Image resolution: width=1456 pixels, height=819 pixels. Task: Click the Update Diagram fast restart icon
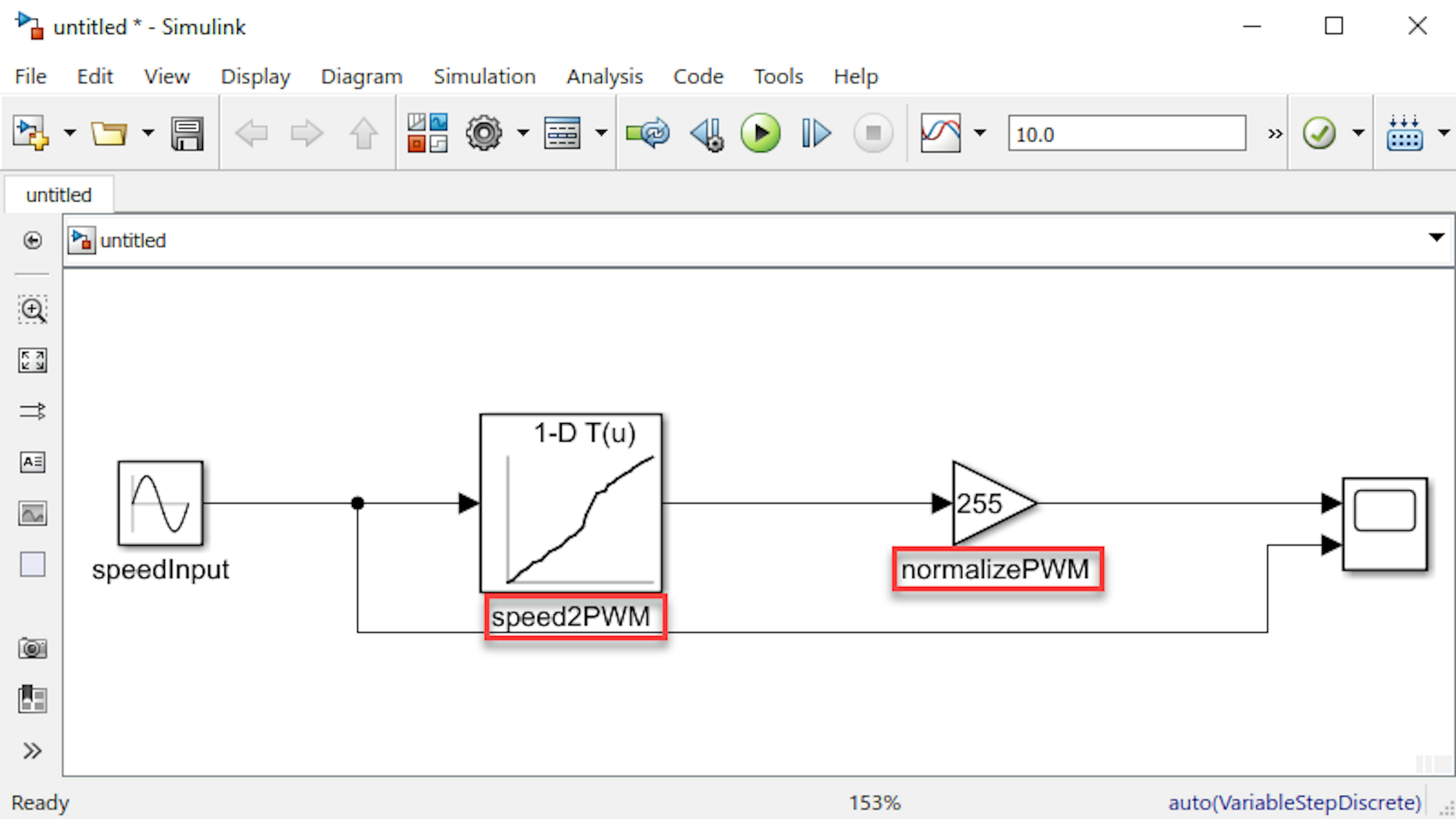pyautogui.click(x=648, y=133)
